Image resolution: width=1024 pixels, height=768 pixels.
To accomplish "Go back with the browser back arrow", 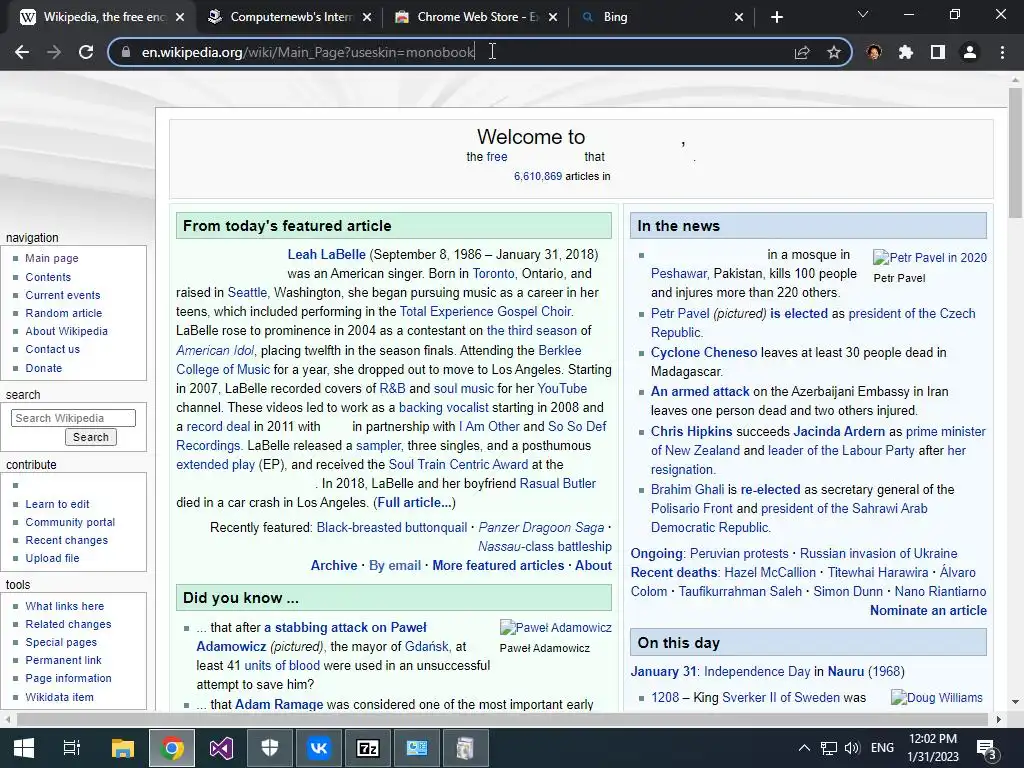I will (x=22, y=52).
